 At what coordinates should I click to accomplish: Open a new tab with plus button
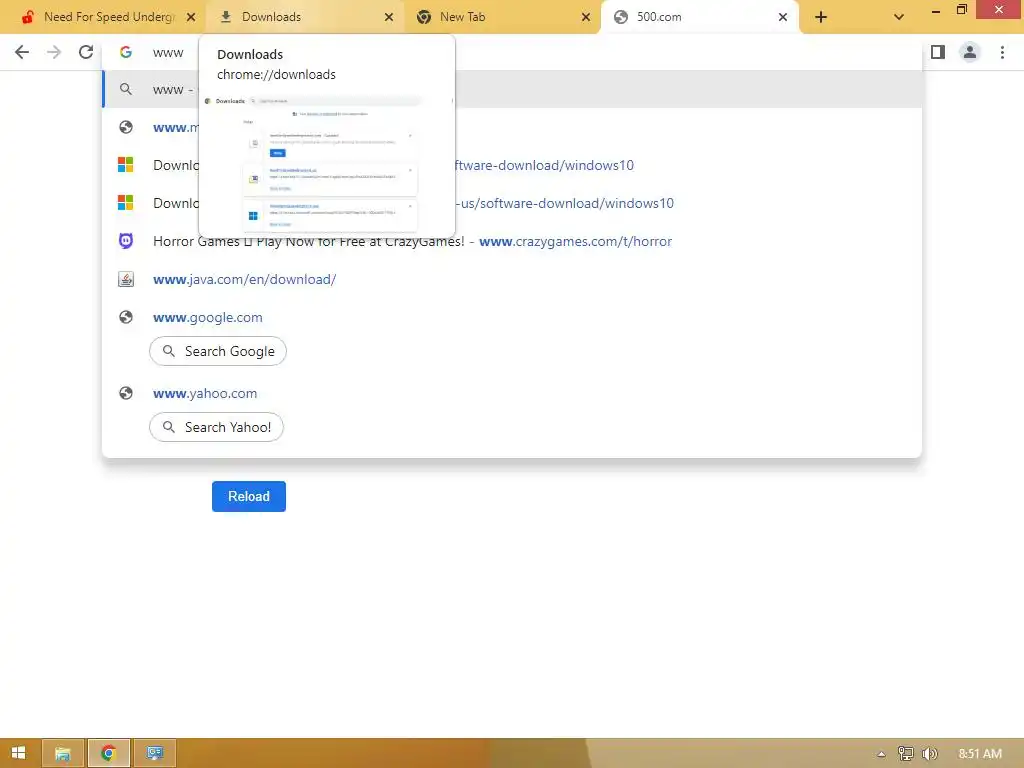[x=821, y=17]
